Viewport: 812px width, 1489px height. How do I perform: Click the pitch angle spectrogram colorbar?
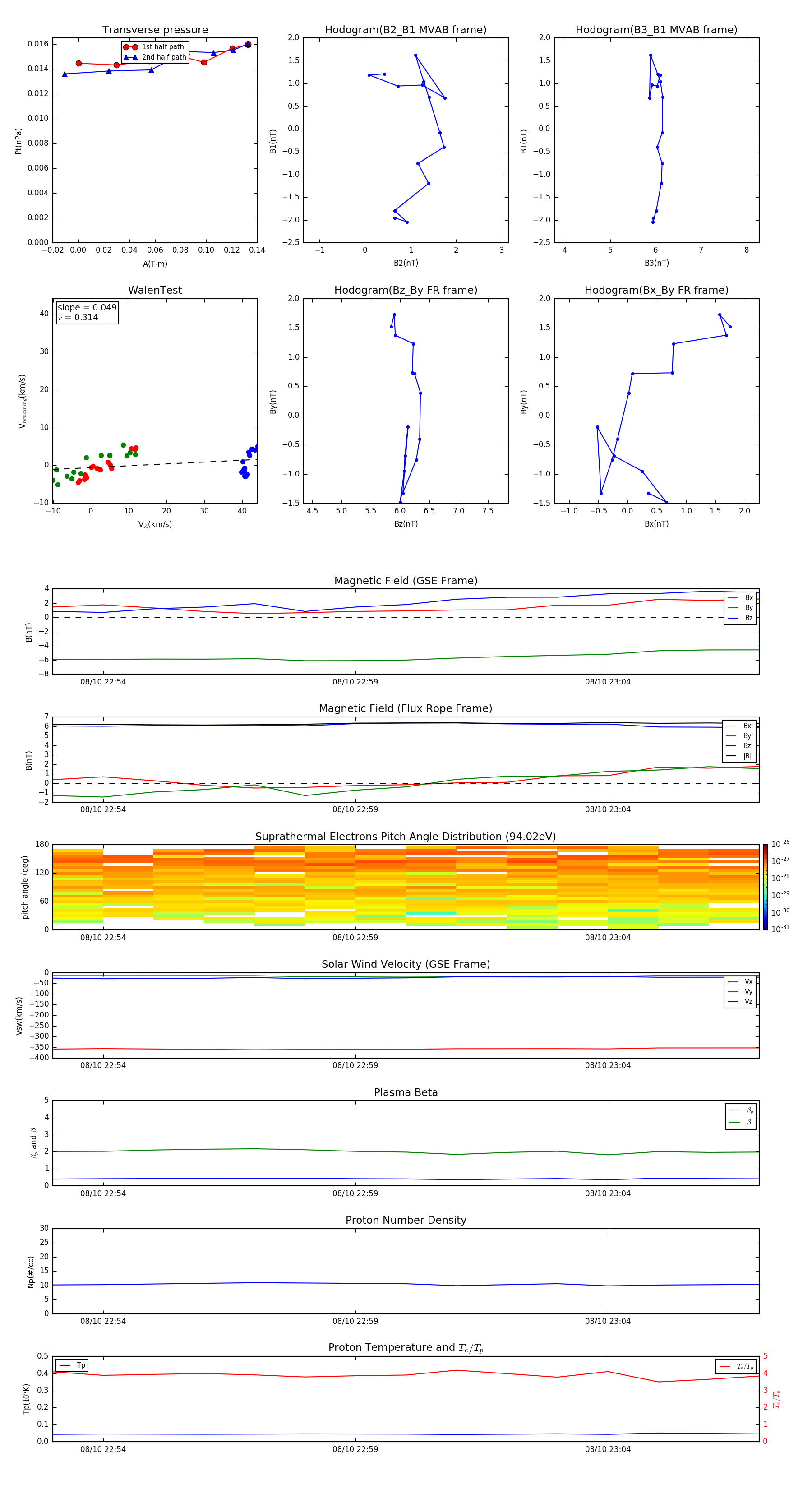click(765, 887)
